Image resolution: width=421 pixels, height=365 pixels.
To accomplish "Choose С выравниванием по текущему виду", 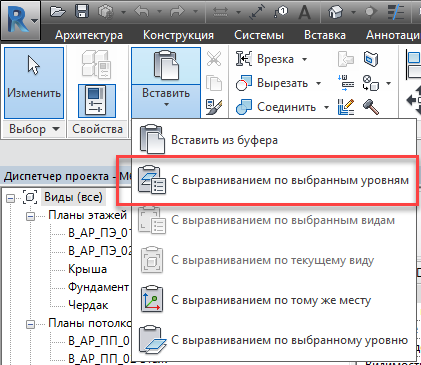I will [274, 260].
